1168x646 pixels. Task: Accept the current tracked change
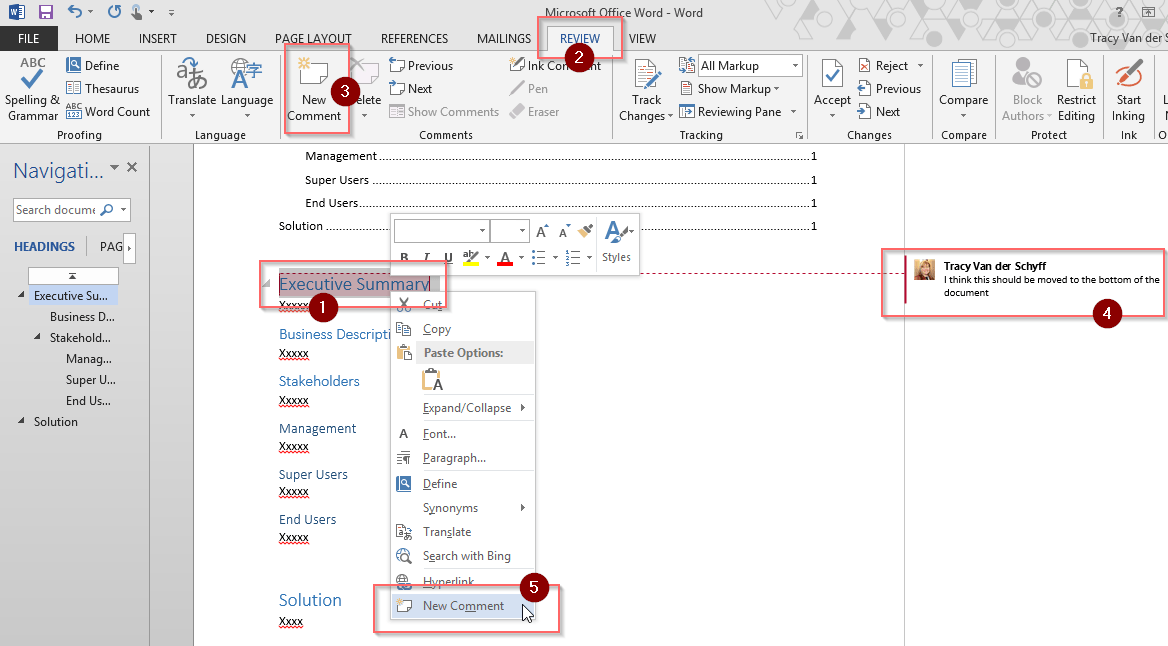(x=831, y=85)
